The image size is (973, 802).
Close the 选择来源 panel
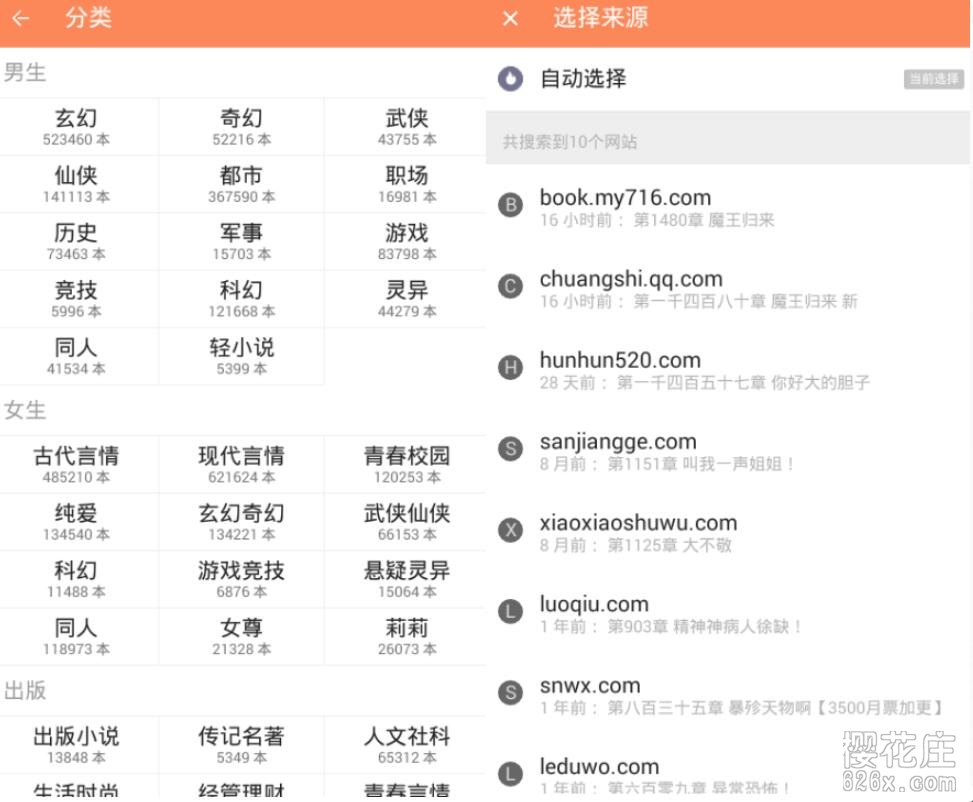pyautogui.click(x=510, y=19)
